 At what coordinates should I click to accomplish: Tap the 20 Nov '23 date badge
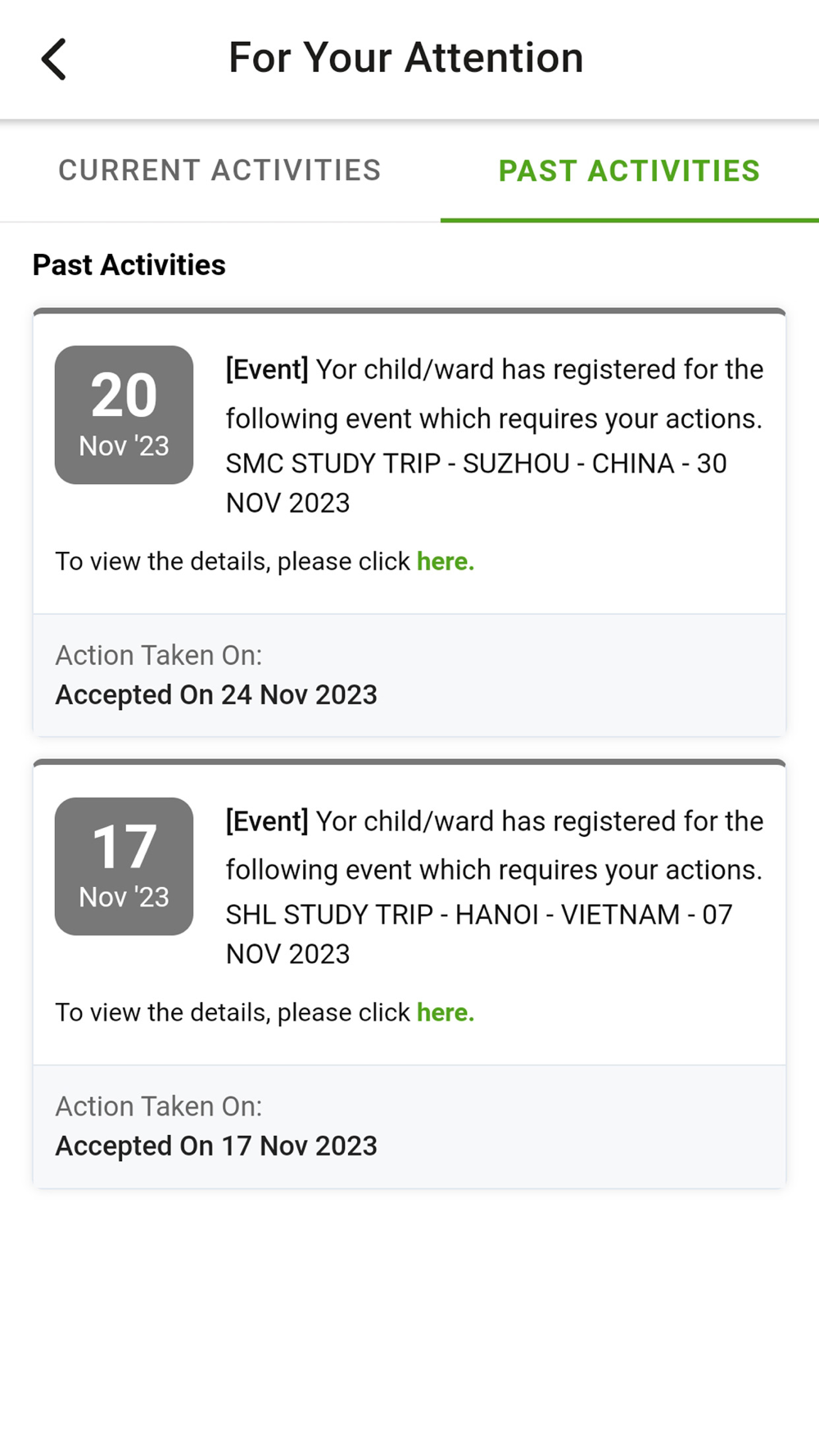124,414
